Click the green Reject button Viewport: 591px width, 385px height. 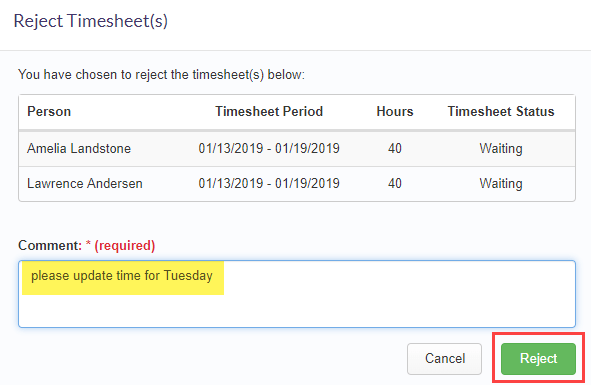point(538,358)
